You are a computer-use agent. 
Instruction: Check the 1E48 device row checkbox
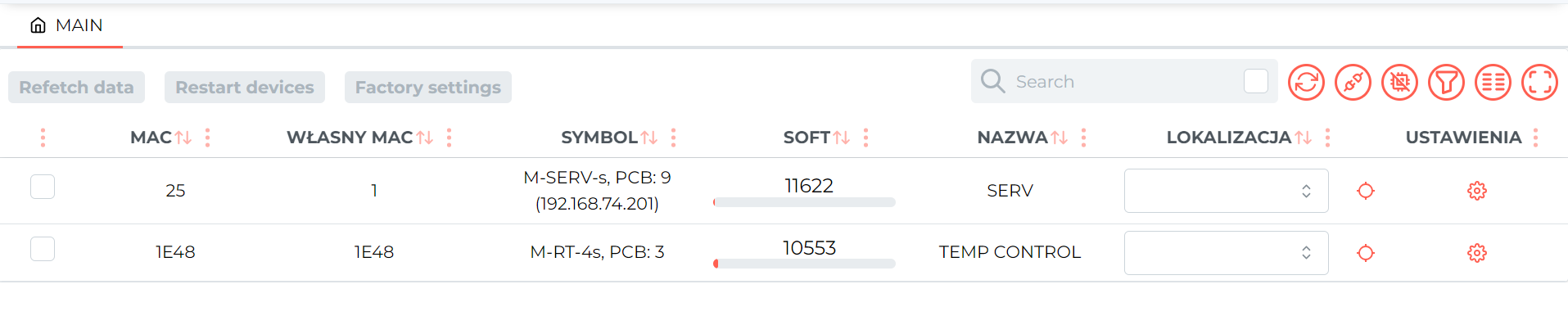point(43,249)
